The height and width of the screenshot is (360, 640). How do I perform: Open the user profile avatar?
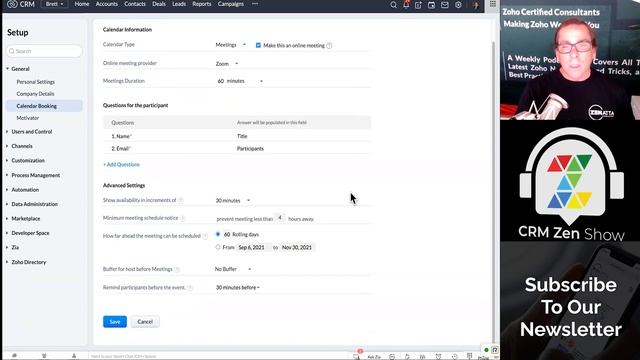pos(476,5)
